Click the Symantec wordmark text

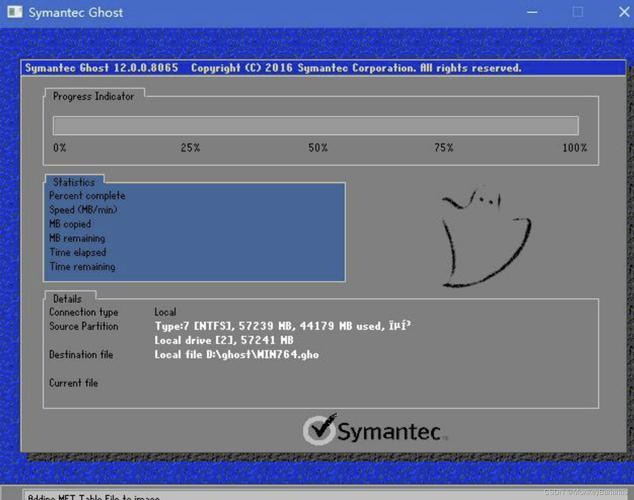[389, 431]
